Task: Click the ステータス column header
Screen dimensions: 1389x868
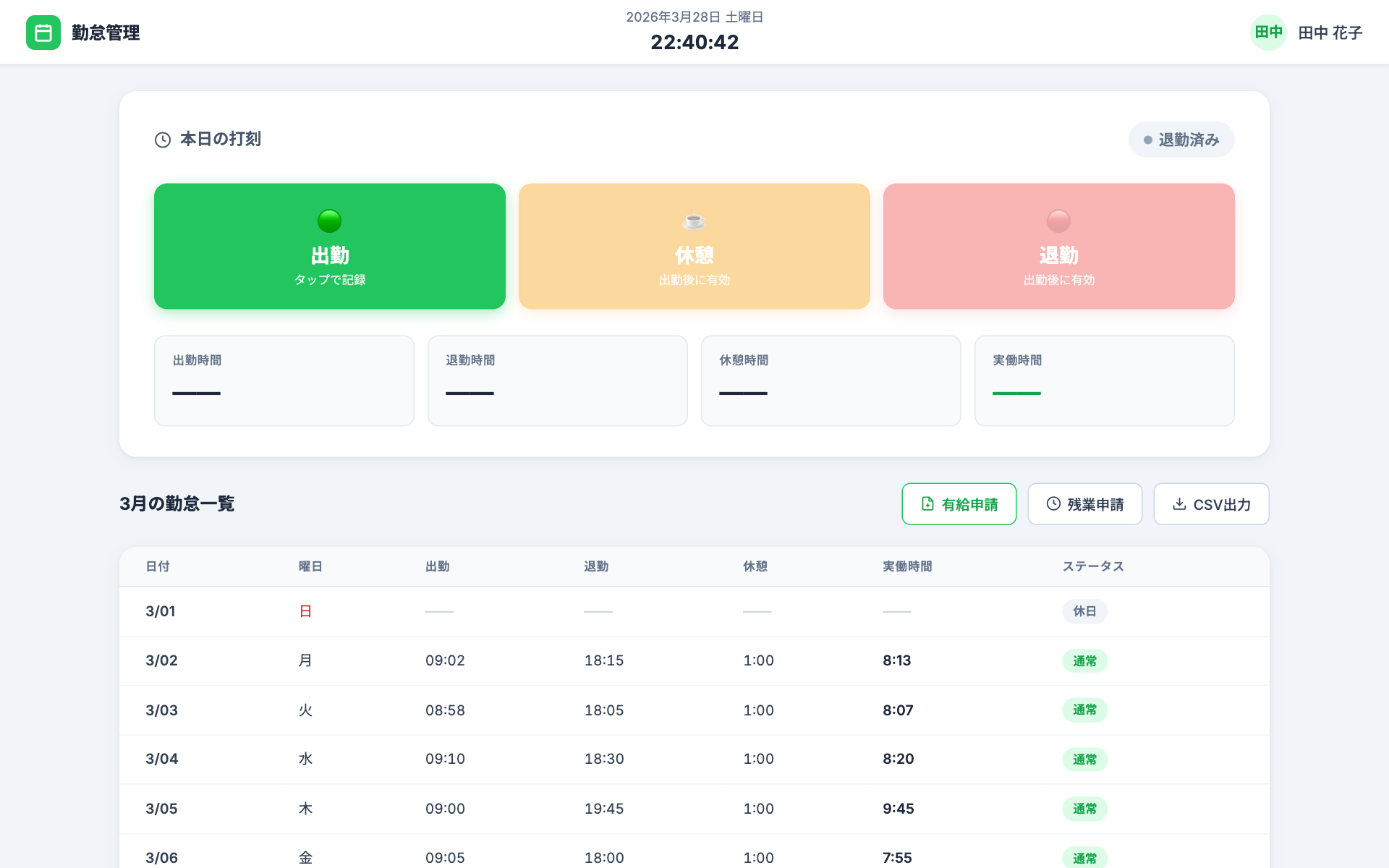Action: point(1092,566)
